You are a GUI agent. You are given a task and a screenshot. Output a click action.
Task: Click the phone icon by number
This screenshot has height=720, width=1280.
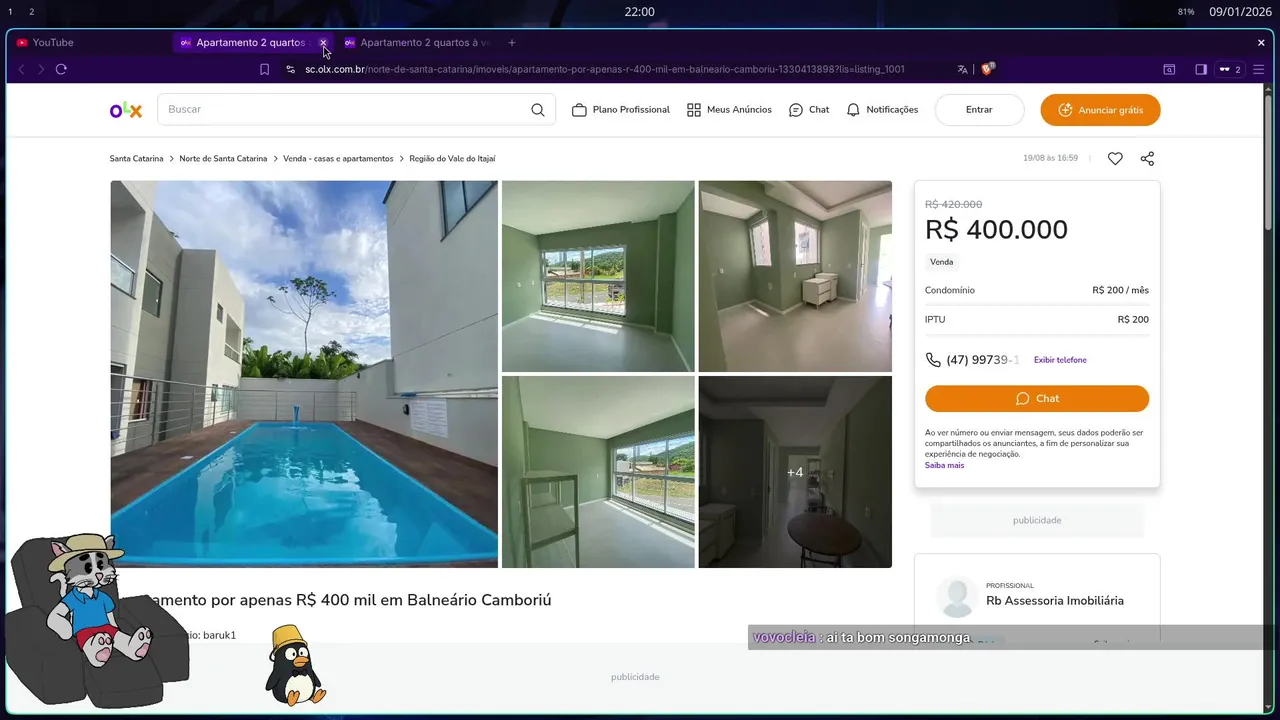pos(933,360)
